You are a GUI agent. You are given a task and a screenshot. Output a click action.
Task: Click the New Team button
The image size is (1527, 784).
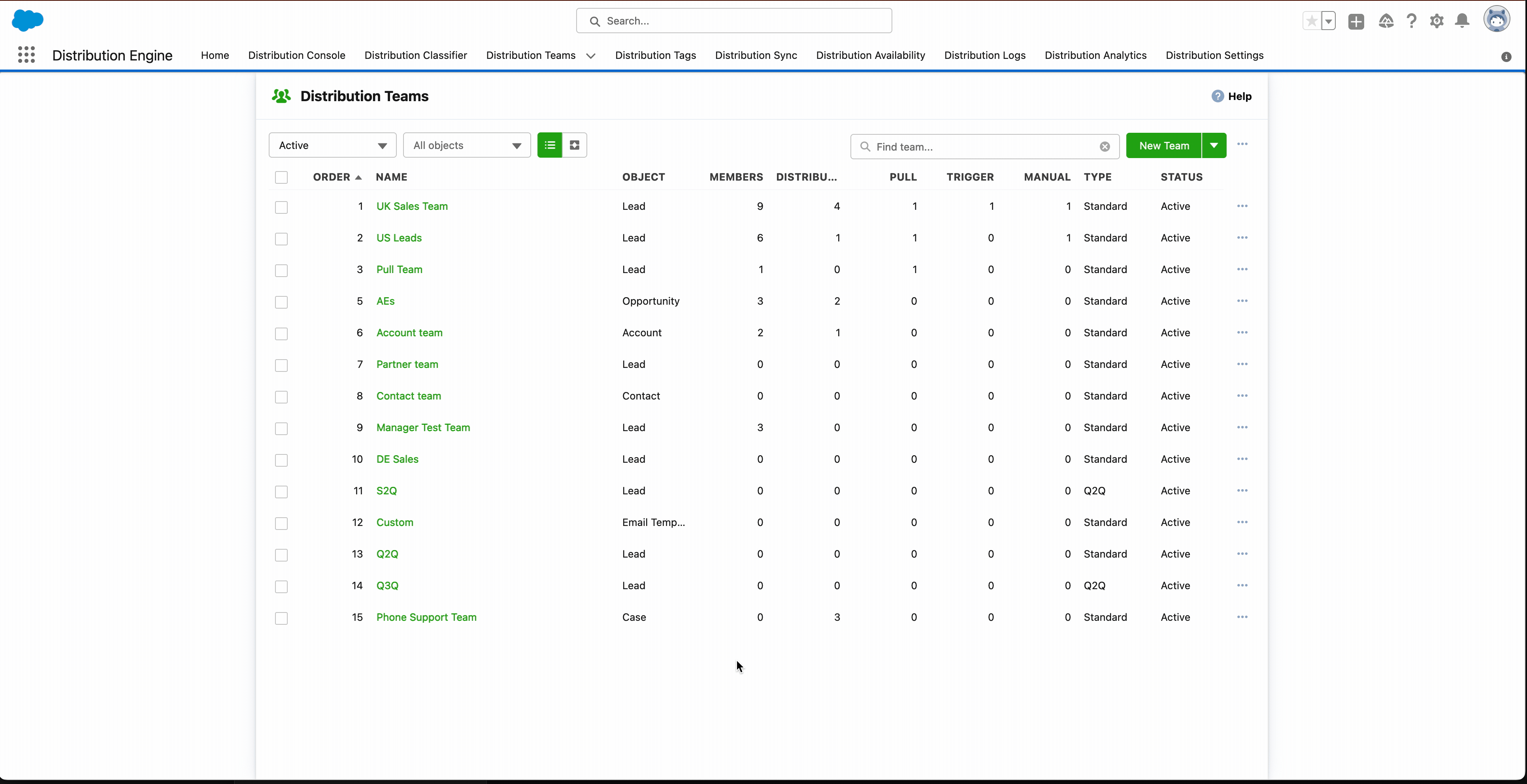1163,146
